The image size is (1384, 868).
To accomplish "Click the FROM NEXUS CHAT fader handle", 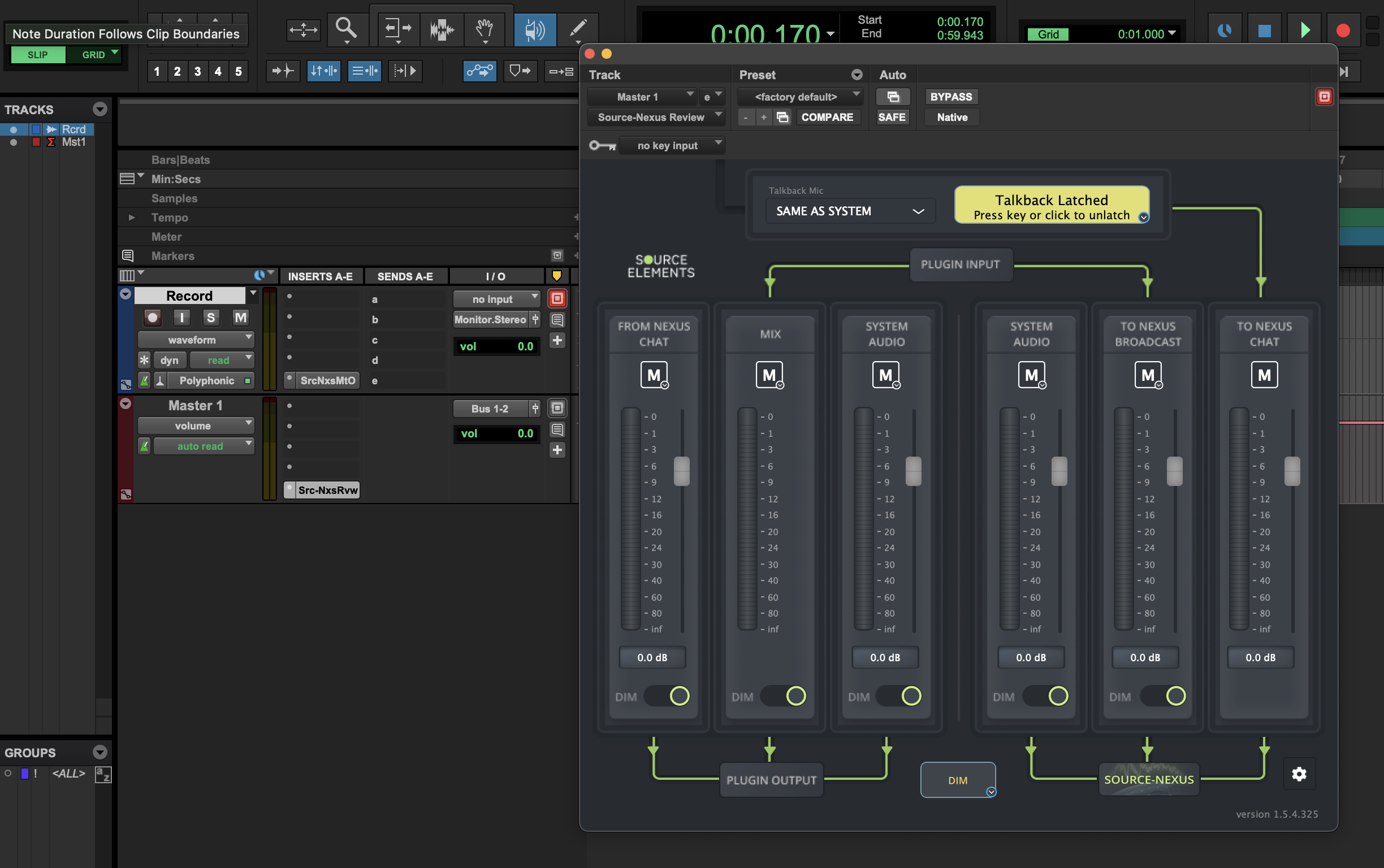I will [x=681, y=471].
